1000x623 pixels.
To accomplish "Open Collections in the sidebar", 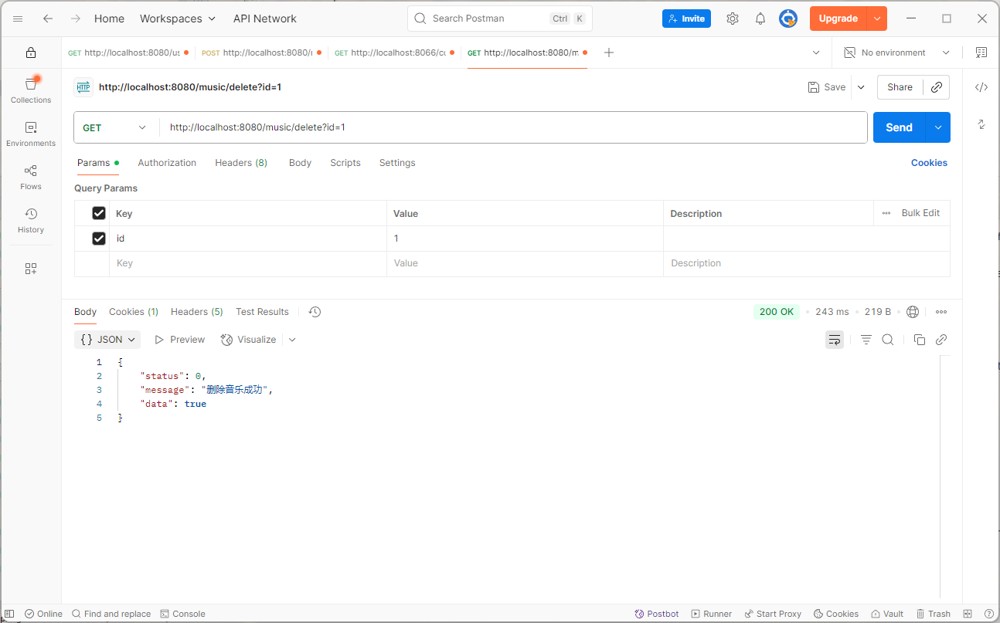I will pos(31,90).
